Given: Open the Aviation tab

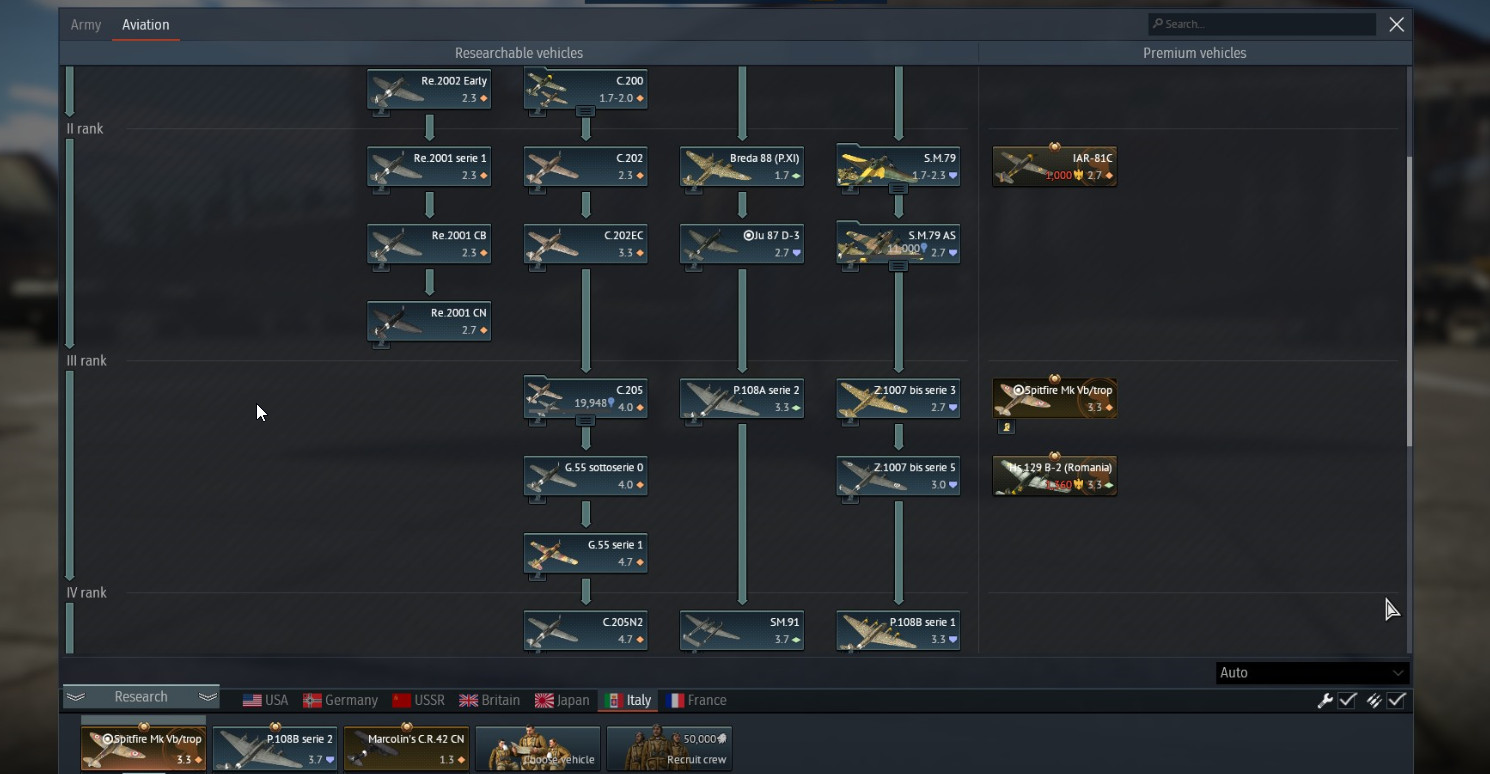Looking at the screenshot, I should click(x=146, y=25).
